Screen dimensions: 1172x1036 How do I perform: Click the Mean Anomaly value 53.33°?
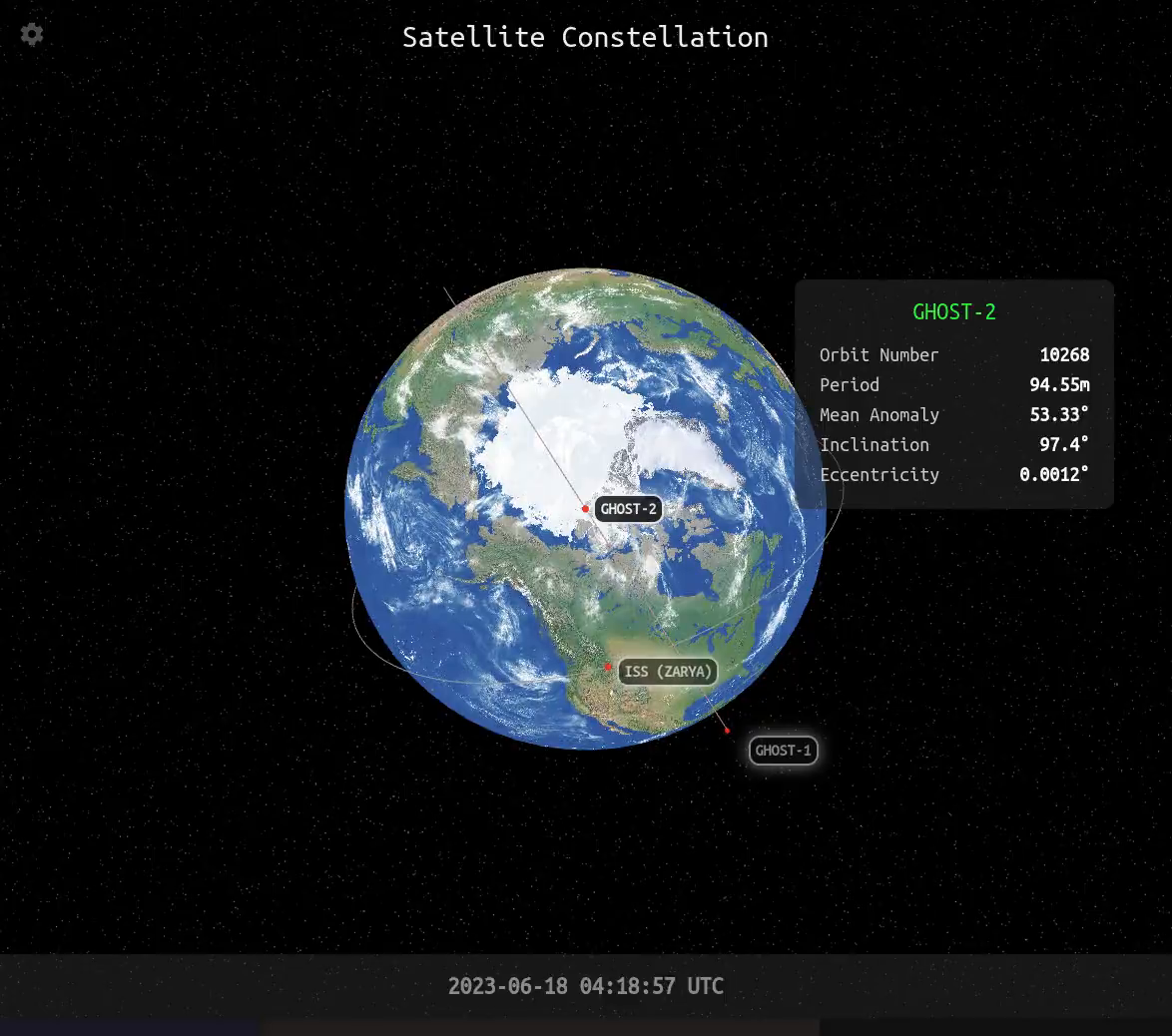point(1059,415)
